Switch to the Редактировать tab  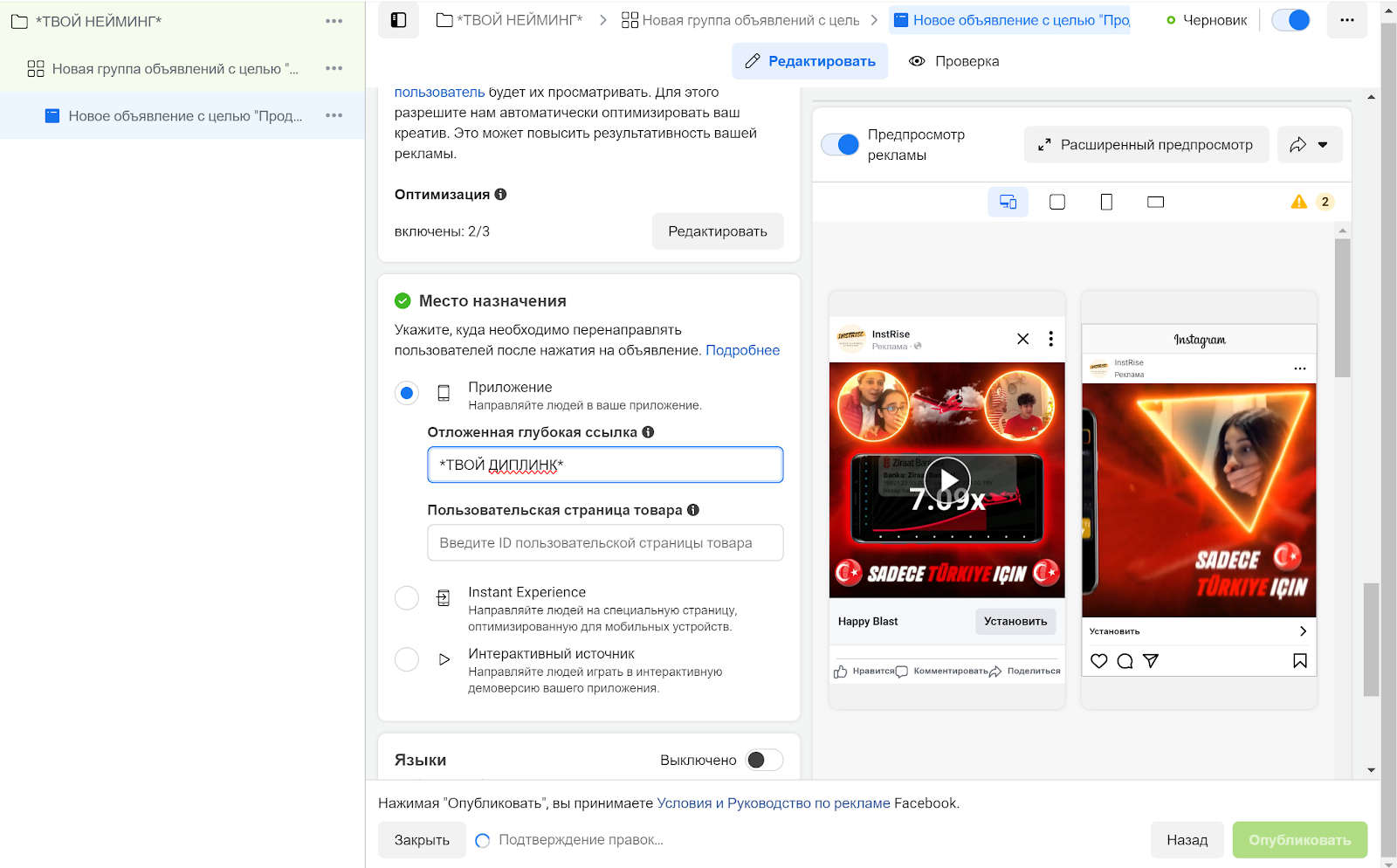click(810, 61)
